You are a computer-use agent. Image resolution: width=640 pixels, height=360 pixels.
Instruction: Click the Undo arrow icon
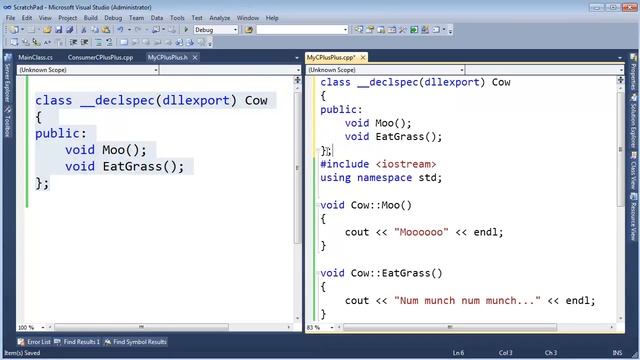120,30
